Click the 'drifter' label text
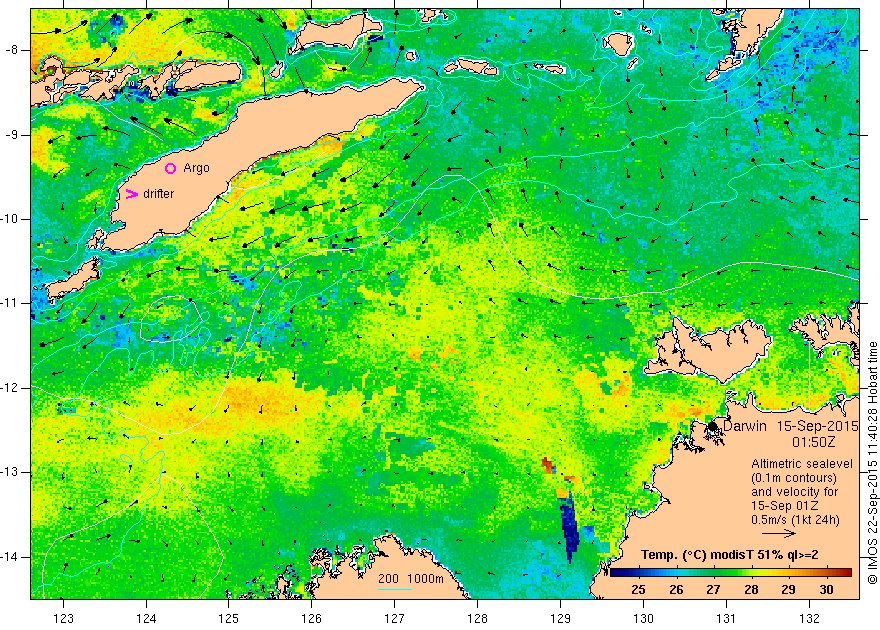This screenshot has width=880, height=630. (159, 194)
